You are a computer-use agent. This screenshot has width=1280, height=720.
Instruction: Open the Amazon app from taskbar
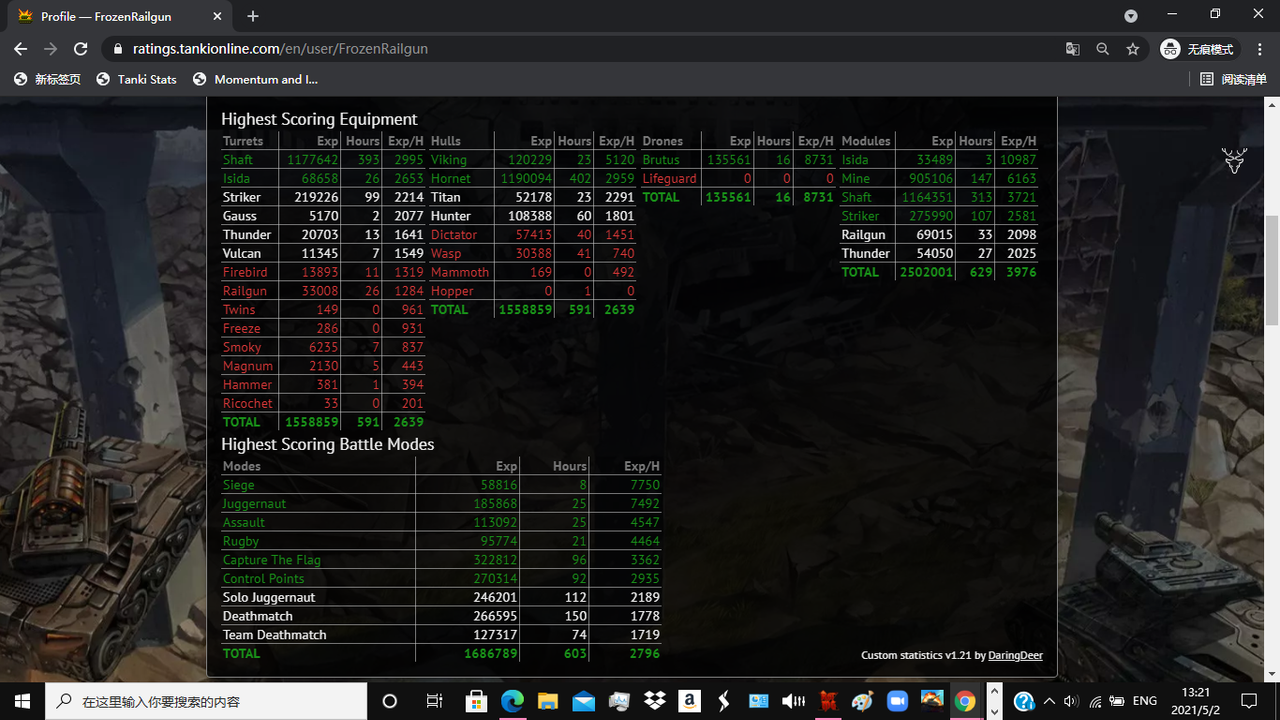pyautogui.click(x=689, y=701)
